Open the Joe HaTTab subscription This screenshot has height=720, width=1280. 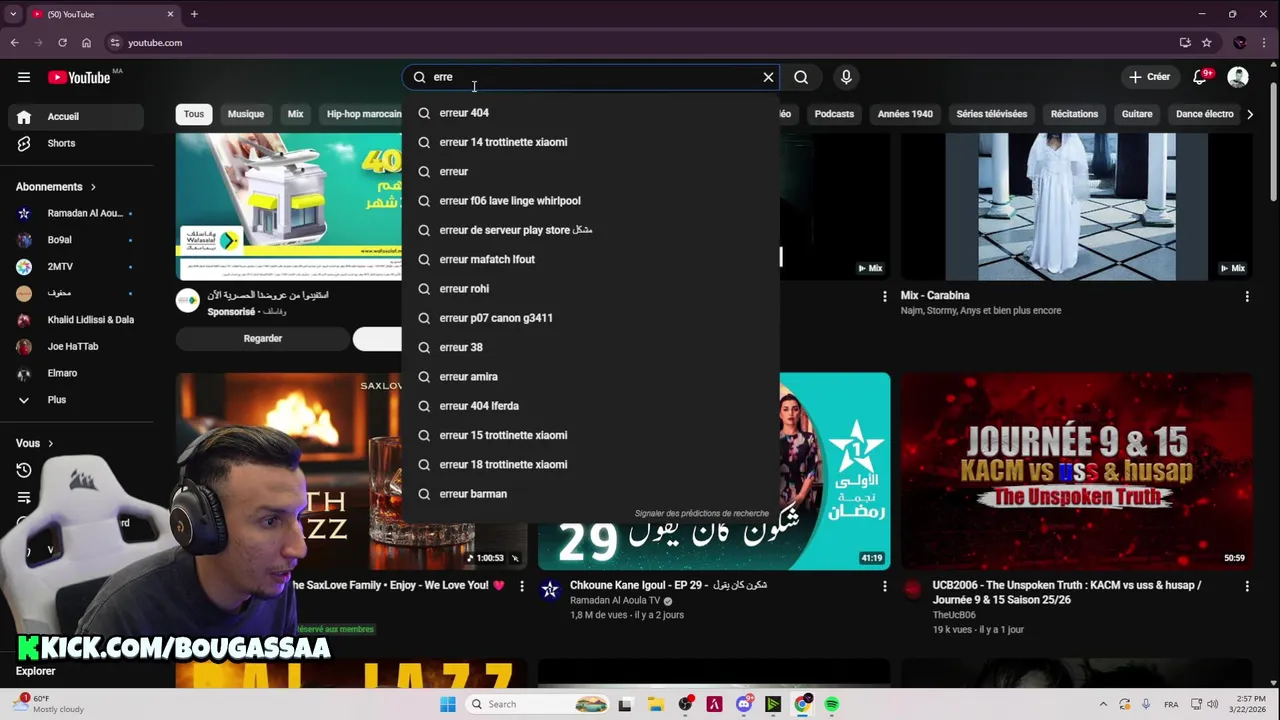tap(76, 346)
